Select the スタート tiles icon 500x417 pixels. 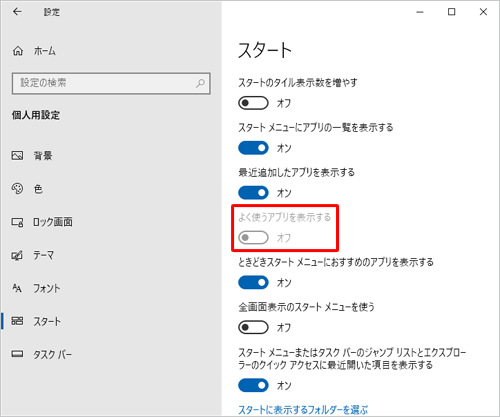17,321
